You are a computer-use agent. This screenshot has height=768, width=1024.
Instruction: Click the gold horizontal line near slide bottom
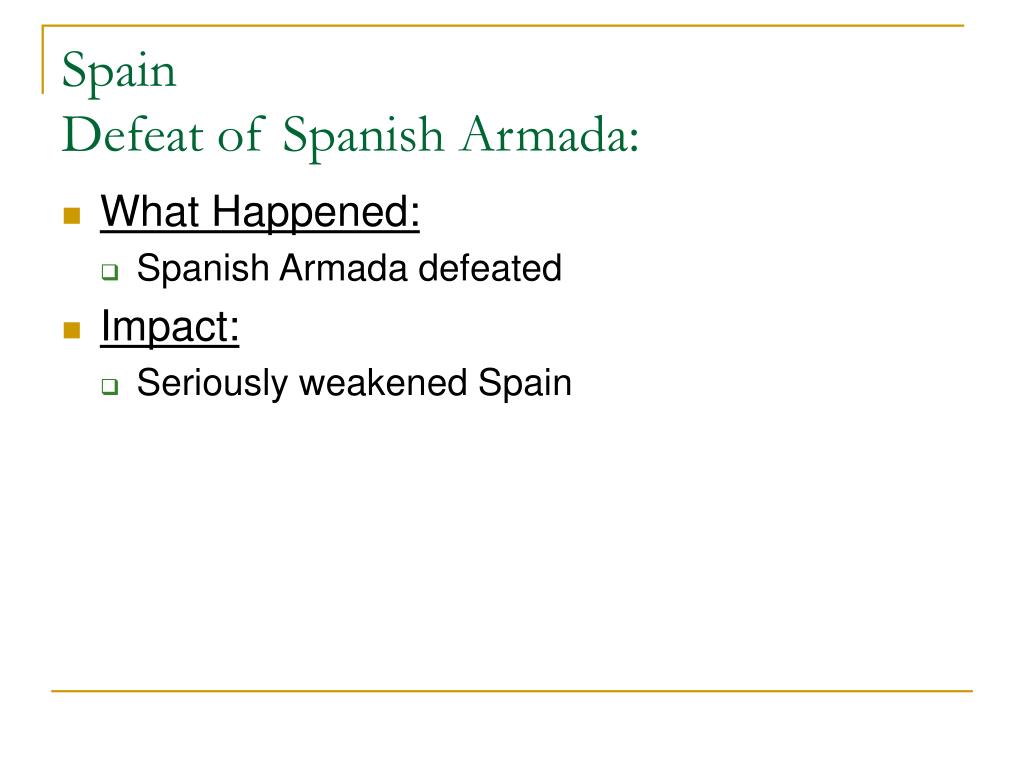512,690
